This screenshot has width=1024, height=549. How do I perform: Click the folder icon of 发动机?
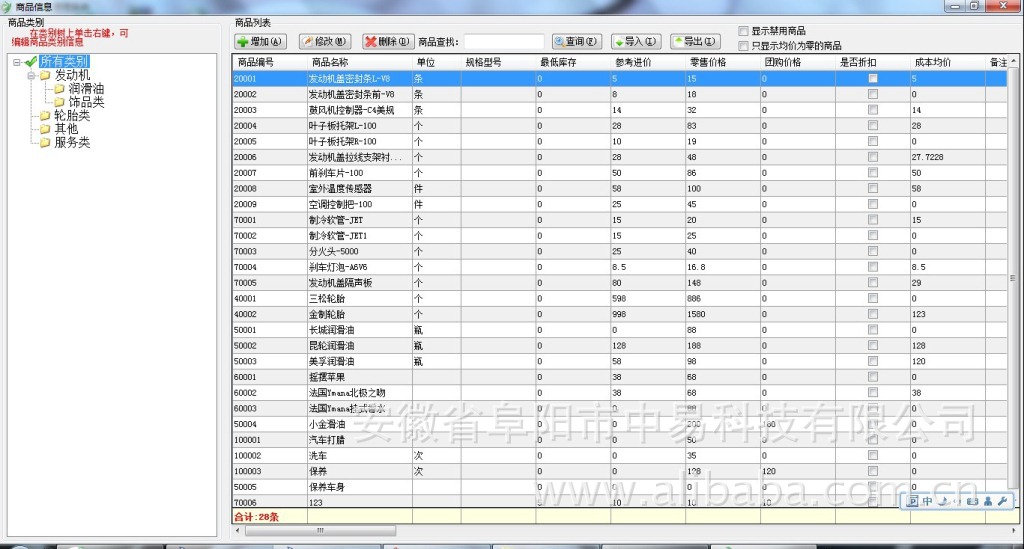click(x=45, y=76)
